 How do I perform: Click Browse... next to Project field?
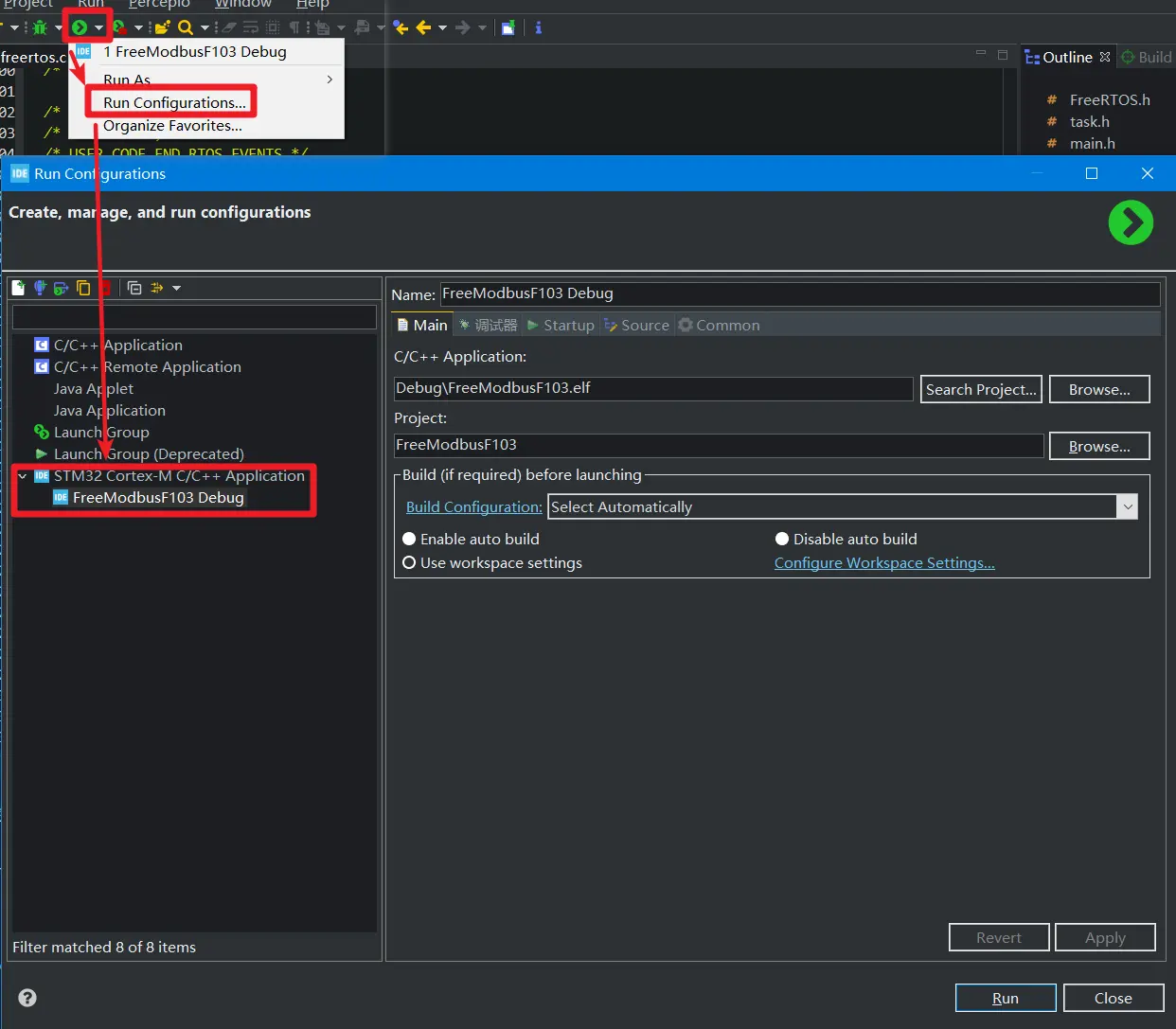click(x=1099, y=446)
